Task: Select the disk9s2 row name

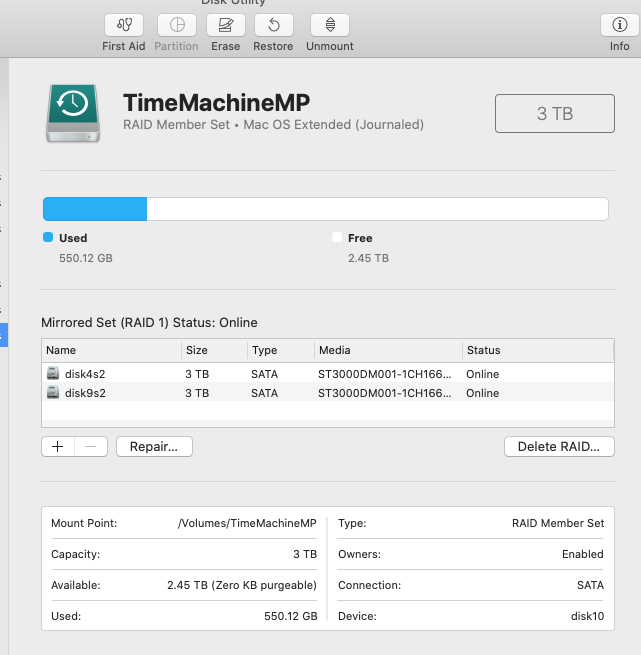Action: 85,393
